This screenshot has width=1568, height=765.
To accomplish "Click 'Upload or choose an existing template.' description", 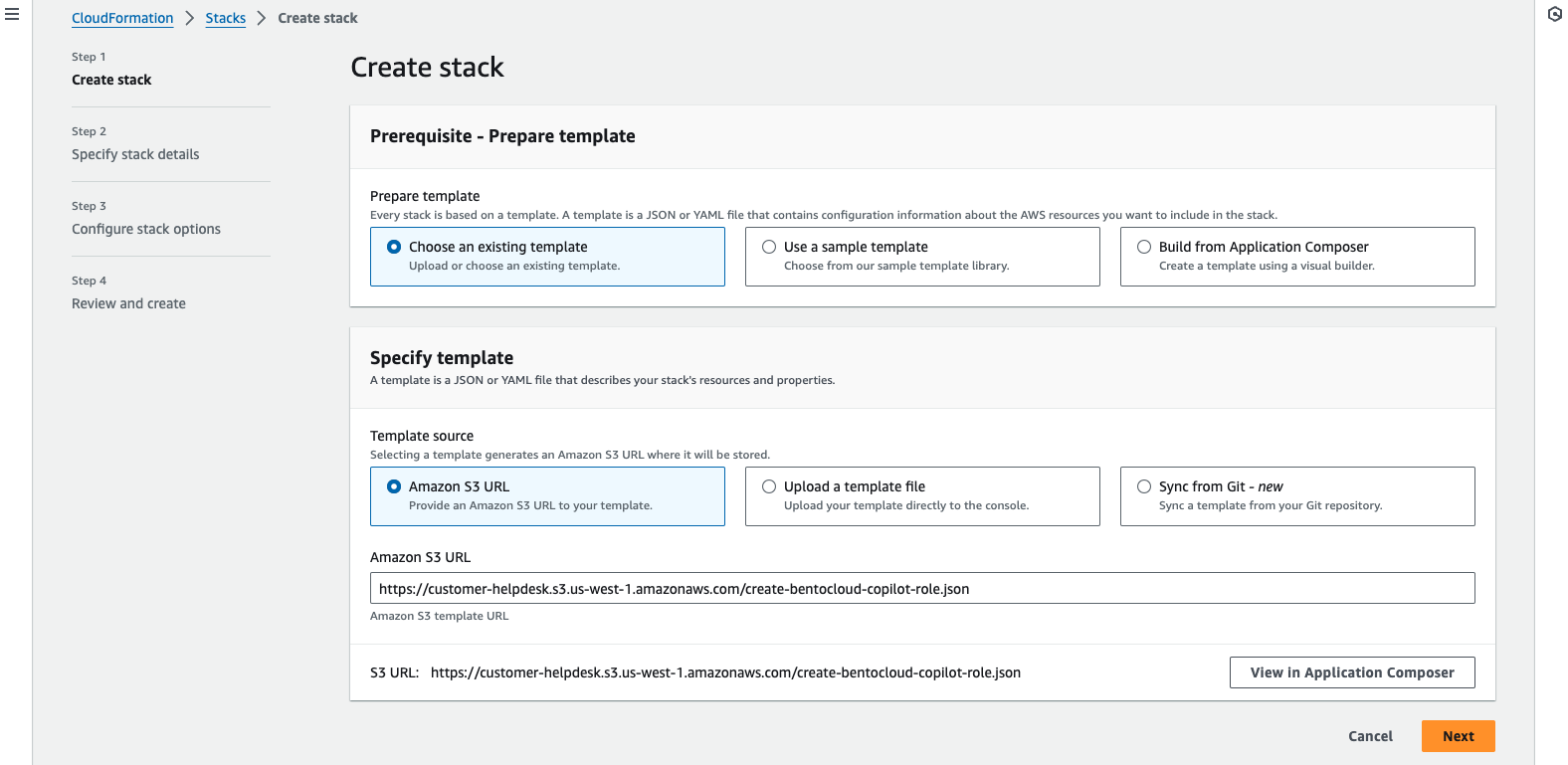I will (514, 266).
